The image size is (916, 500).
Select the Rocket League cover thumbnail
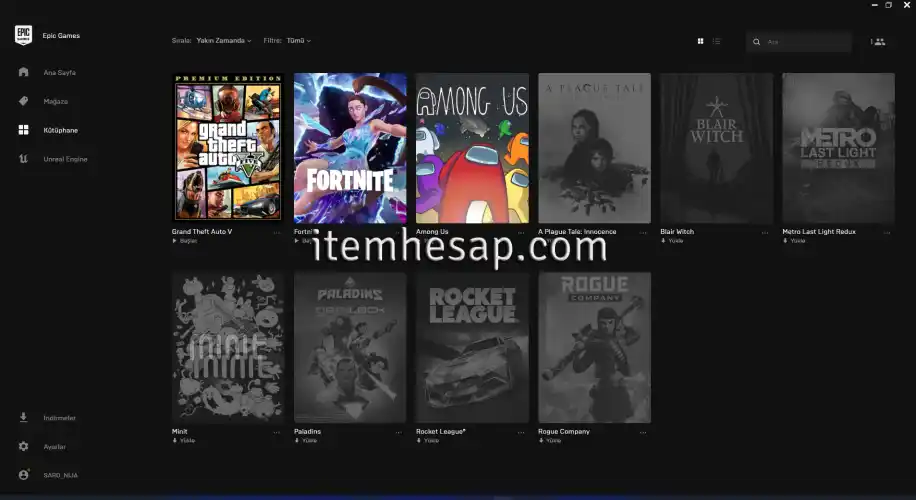[472, 347]
